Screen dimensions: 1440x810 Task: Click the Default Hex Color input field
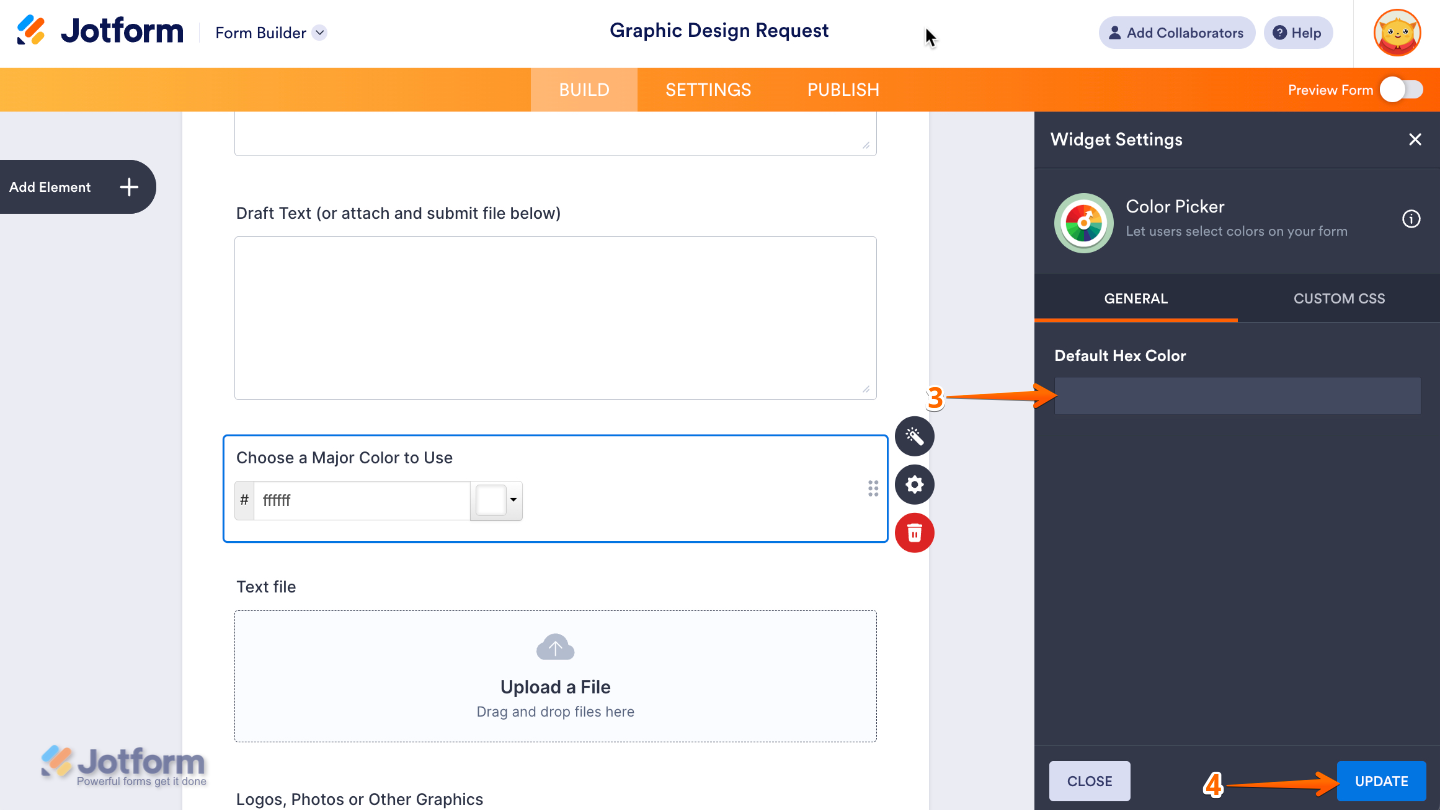(1237, 396)
